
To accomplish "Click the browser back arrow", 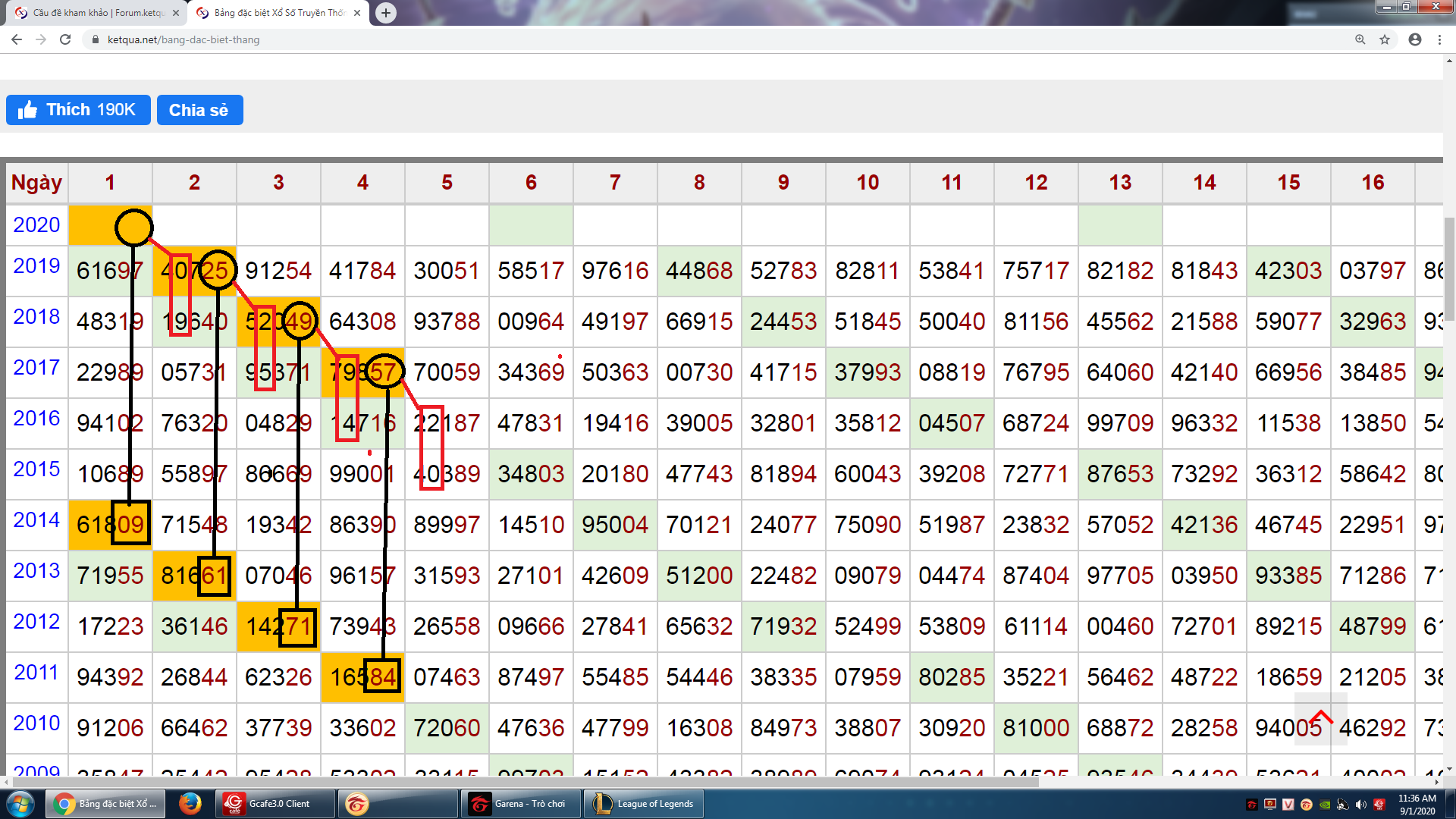I will [x=17, y=39].
